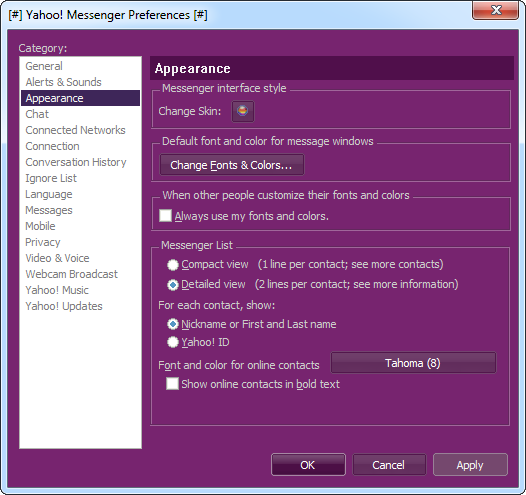Check Show online contacts in bold text
The width and height of the screenshot is (526, 495).
172,384
